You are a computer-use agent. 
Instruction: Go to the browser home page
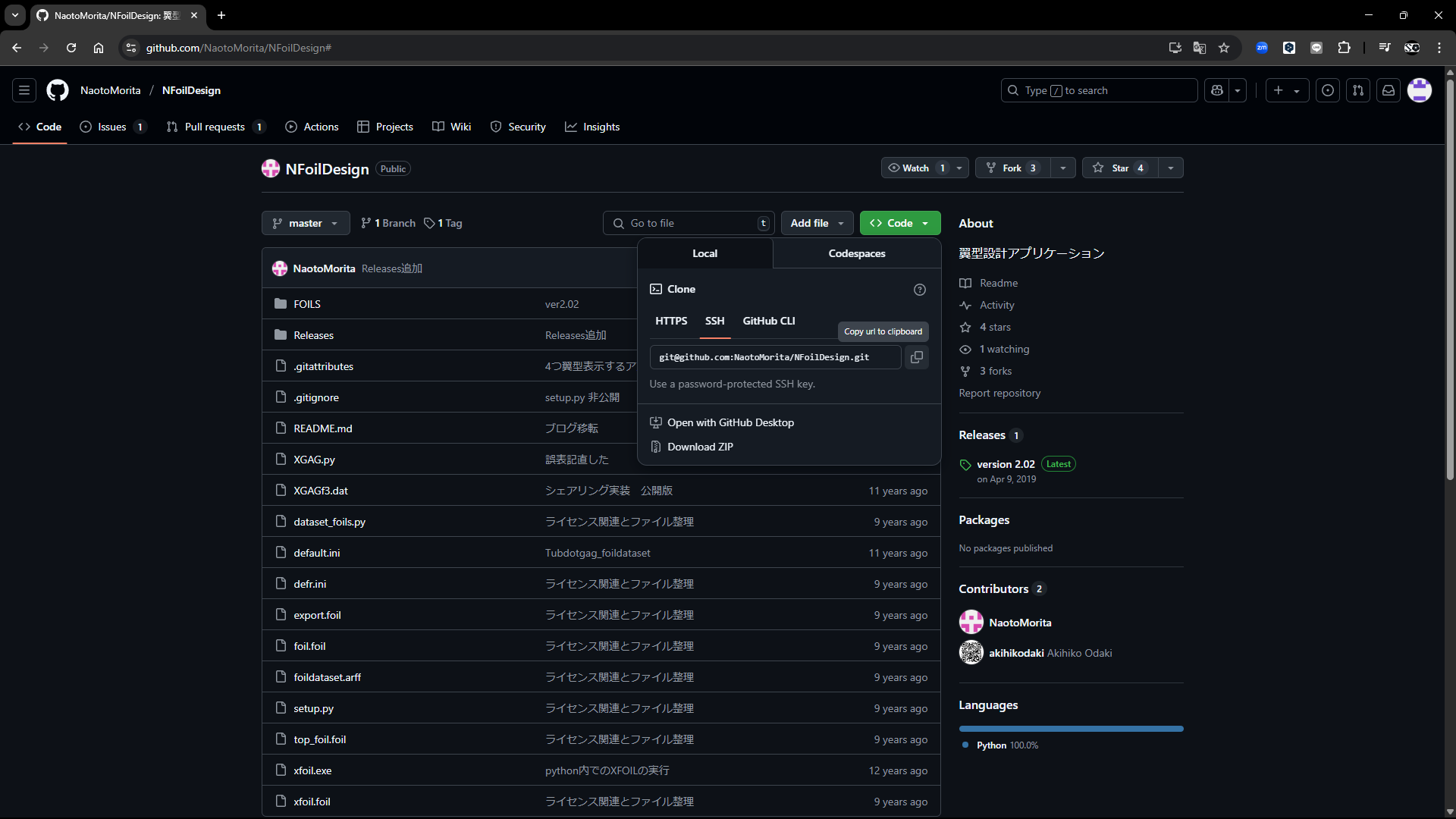pyautogui.click(x=99, y=48)
